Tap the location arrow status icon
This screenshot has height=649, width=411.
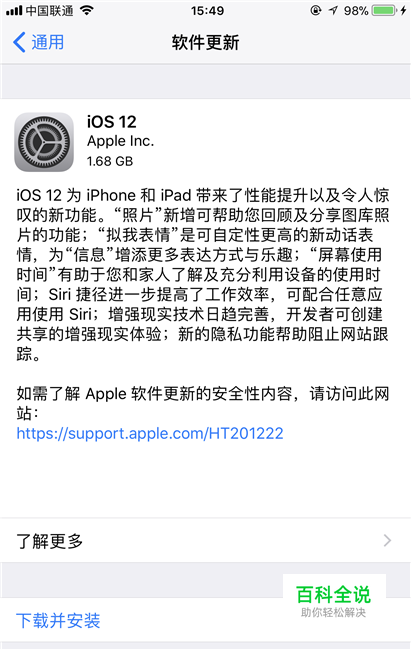(x=334, y=10)
